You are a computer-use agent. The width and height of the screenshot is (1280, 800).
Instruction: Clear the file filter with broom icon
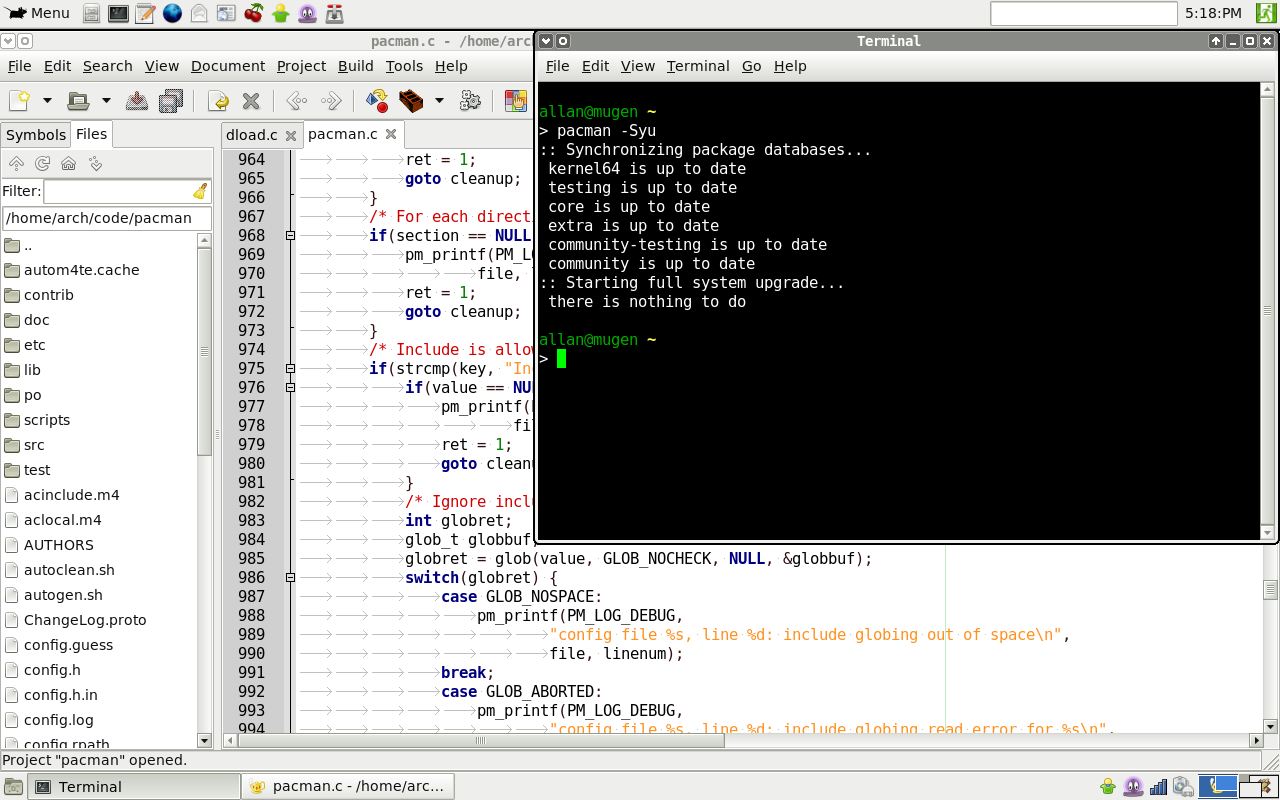(200, 191)
